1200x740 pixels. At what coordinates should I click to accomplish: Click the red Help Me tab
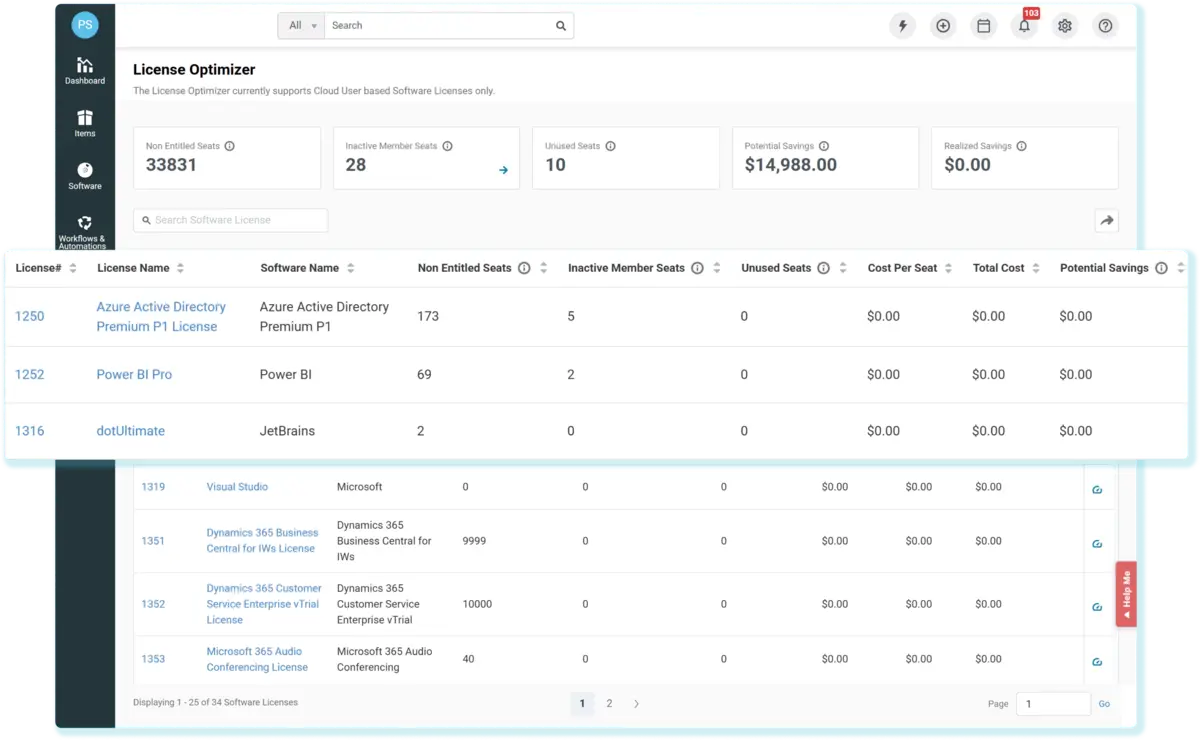[x=1126, y=594]
